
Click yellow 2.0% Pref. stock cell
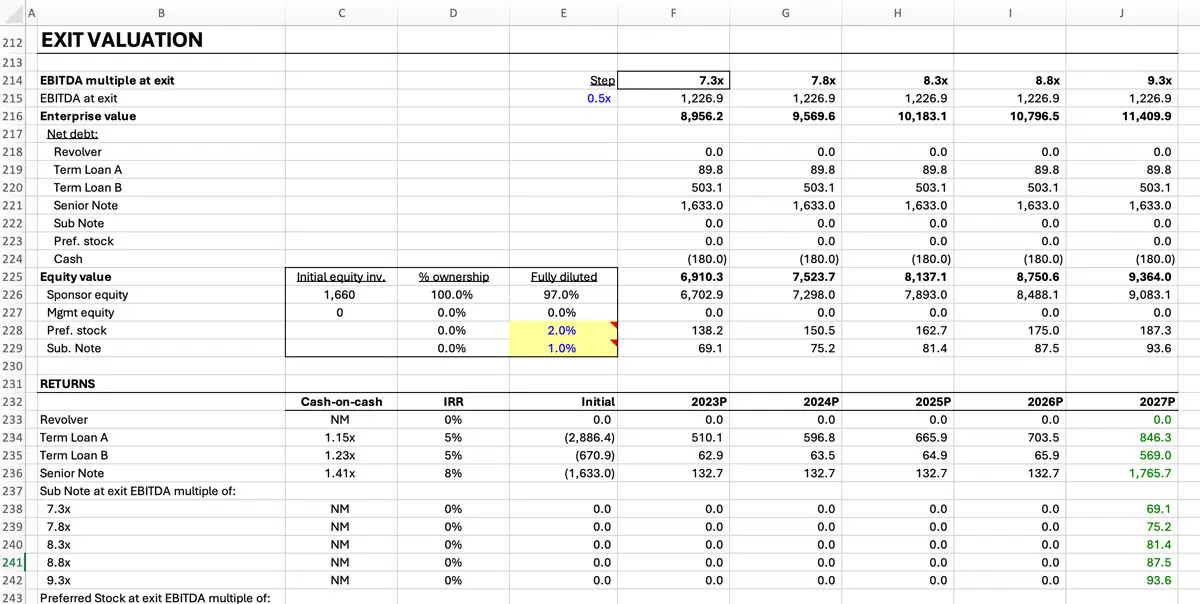(x=562, y=331)
